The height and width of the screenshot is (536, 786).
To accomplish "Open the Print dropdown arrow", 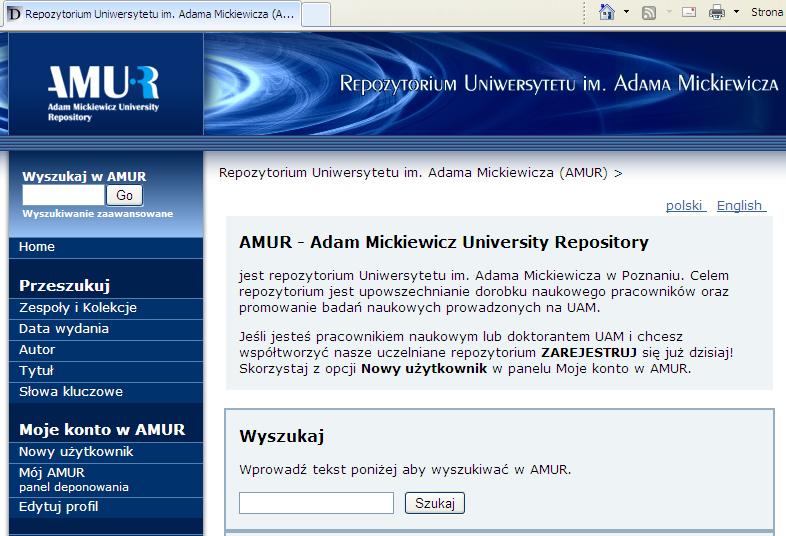I will point(736,12).
